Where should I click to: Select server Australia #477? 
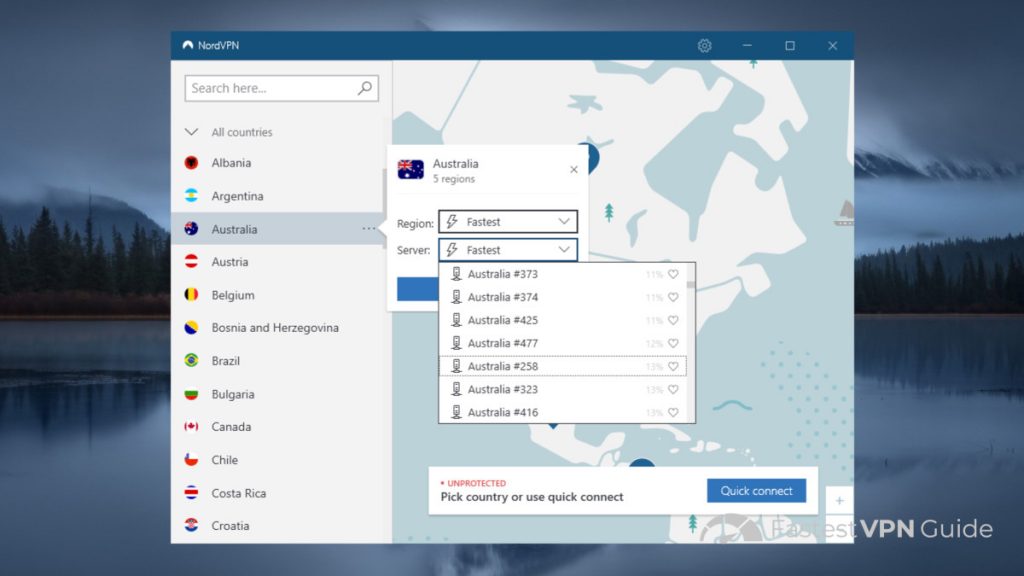(563, 343)
